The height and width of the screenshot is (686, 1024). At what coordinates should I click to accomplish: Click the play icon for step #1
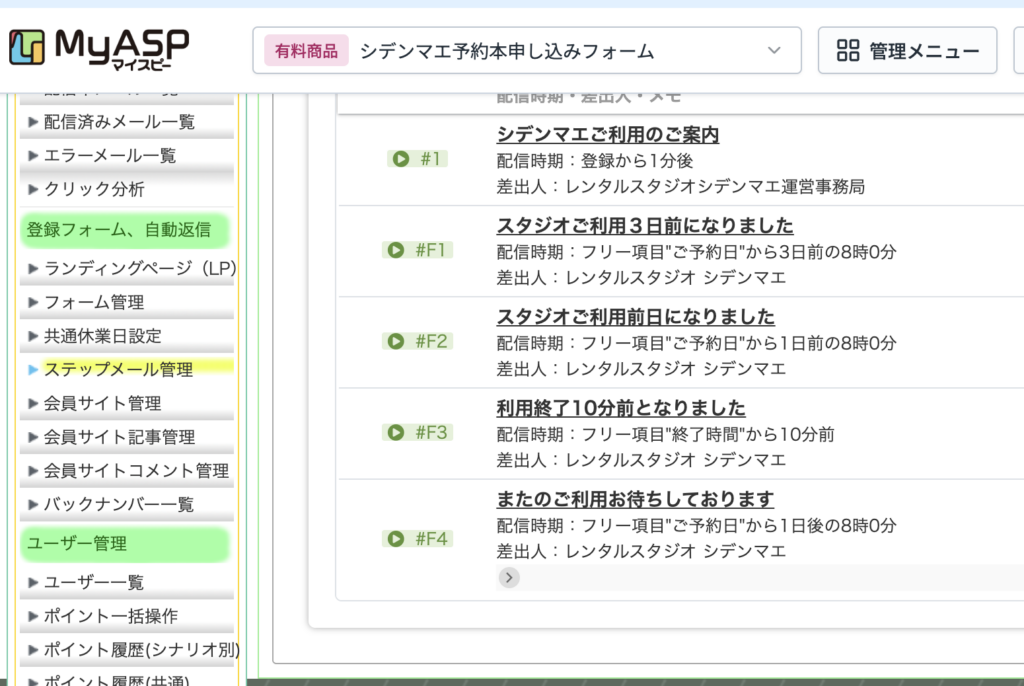coord(400,159)
